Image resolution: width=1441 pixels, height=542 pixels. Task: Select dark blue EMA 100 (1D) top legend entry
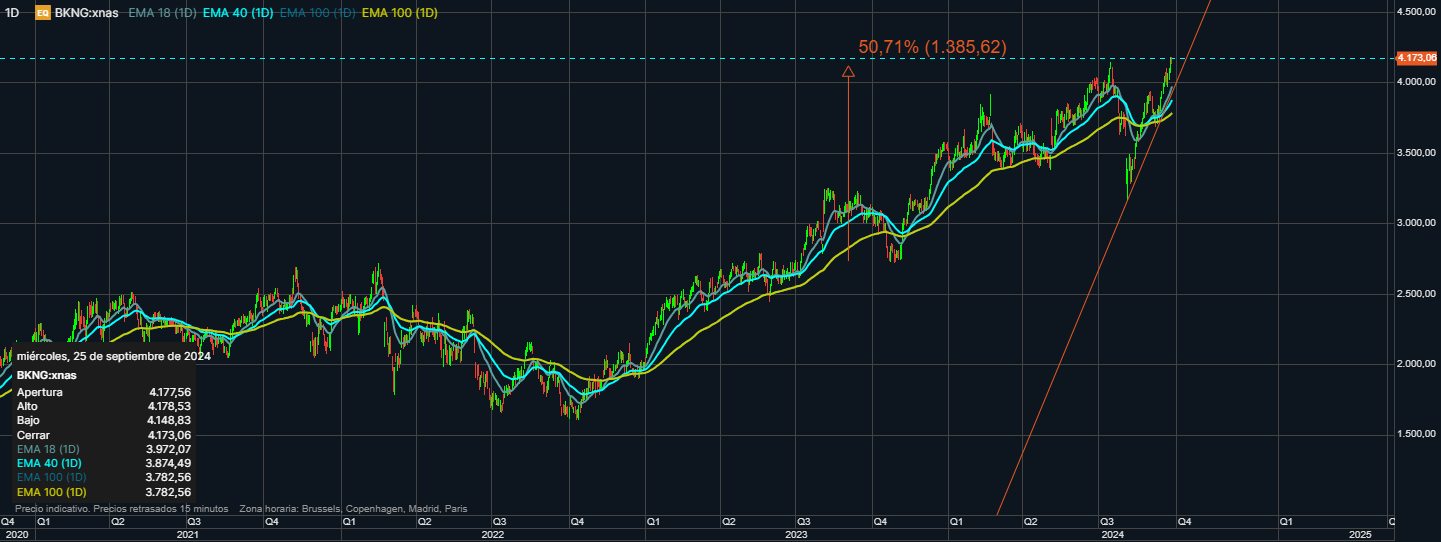pos(317,13)
